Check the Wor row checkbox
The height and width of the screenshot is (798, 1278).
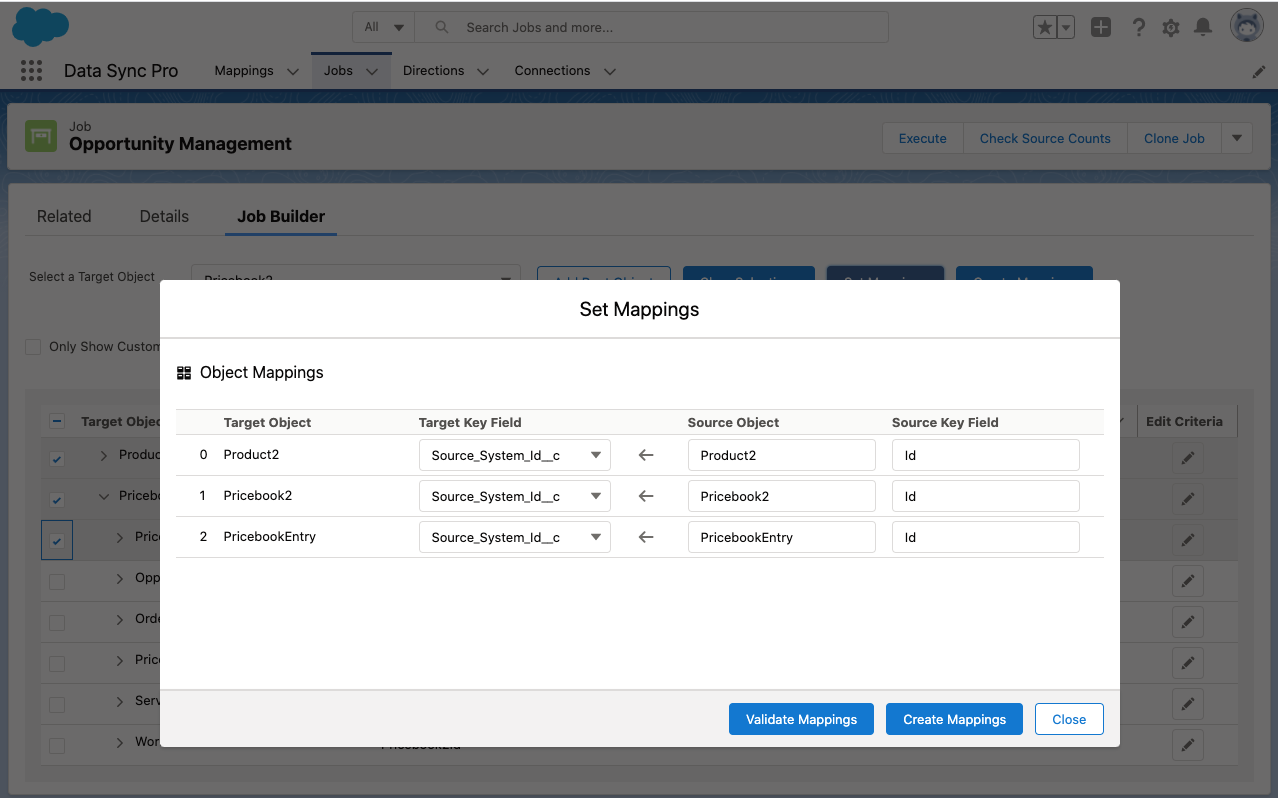pos(57,746)
